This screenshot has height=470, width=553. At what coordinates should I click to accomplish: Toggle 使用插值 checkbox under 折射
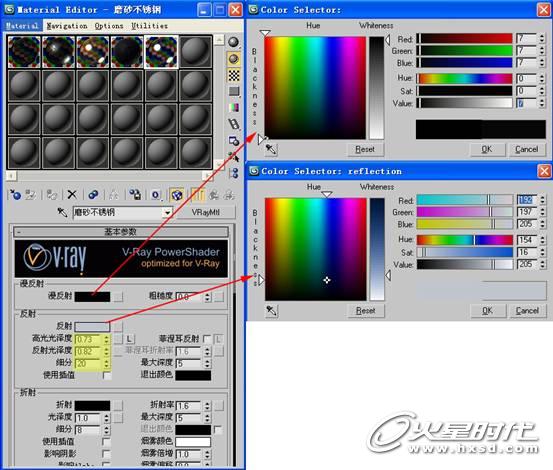click(106, 441)
